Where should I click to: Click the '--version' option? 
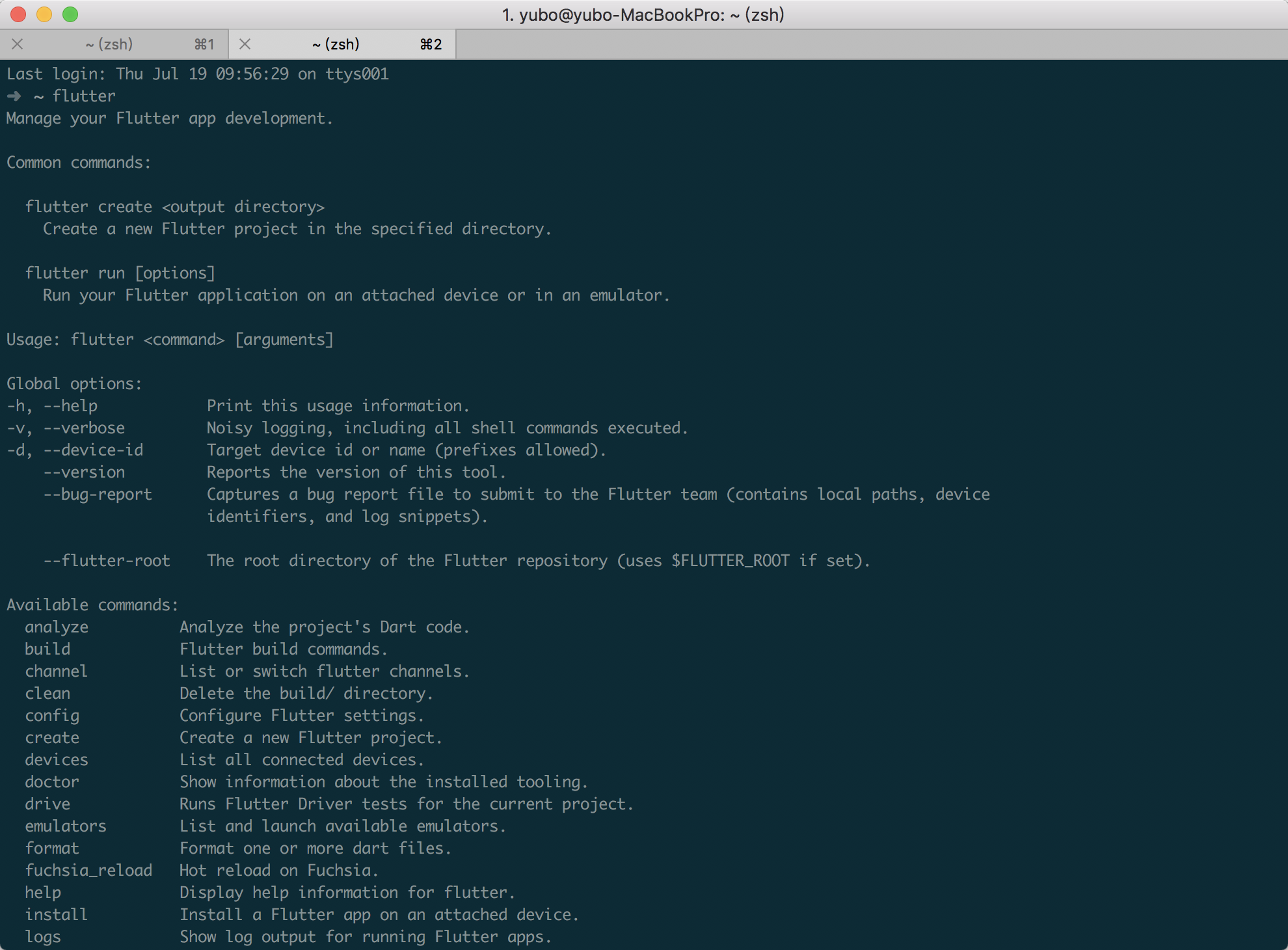tap(84, 472)
